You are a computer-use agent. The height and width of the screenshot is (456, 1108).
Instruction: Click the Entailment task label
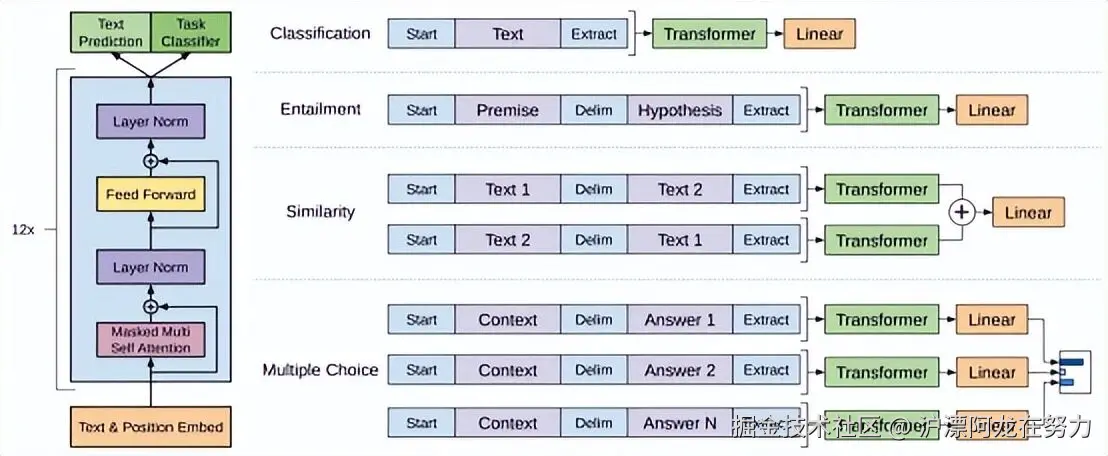point(320,109)
